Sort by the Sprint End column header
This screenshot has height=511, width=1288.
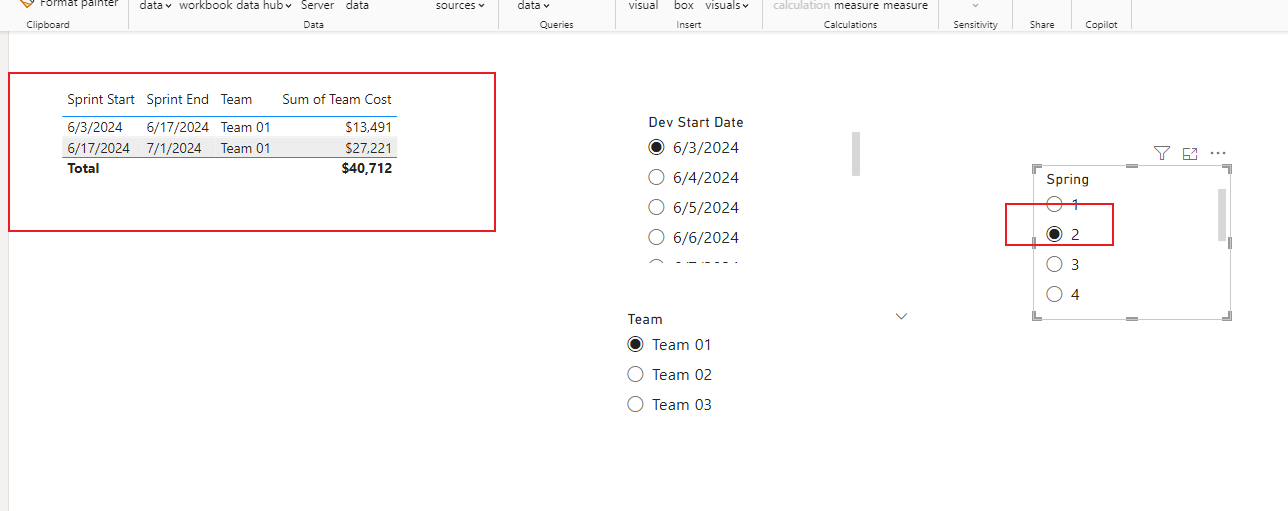pos(178,99)
